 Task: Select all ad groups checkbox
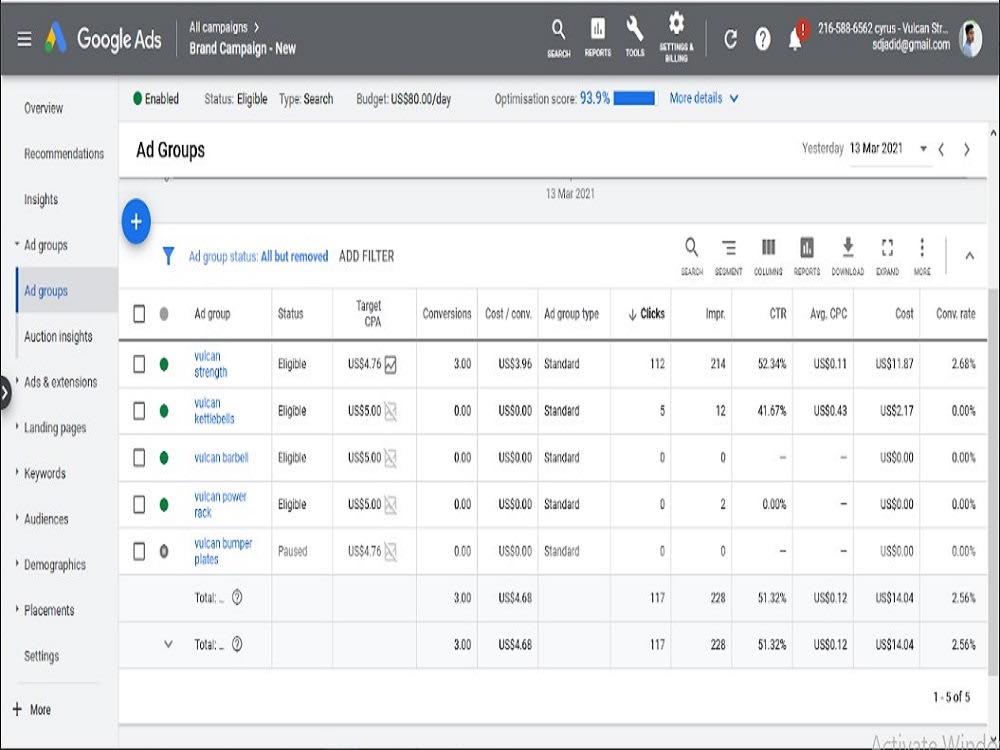(139, 313)
